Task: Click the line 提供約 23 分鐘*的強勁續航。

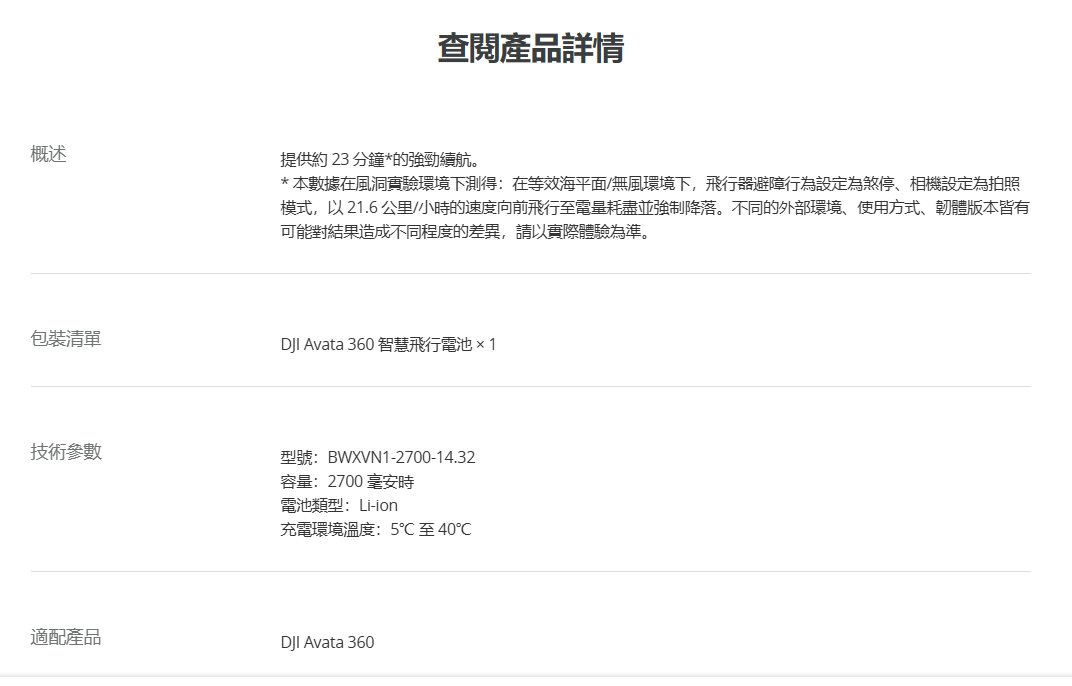Action: tap(382, 160)
